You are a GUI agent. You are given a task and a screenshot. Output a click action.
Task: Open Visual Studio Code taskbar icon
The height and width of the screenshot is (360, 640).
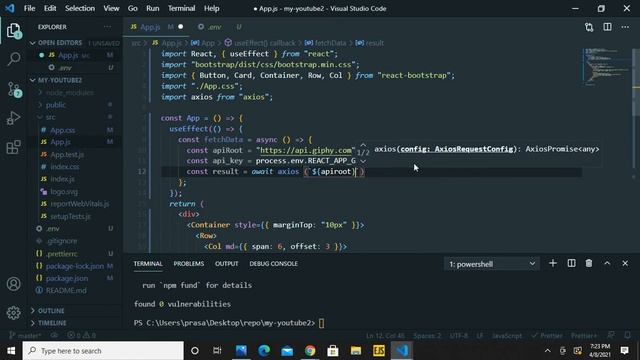click(x=402, y=351)
